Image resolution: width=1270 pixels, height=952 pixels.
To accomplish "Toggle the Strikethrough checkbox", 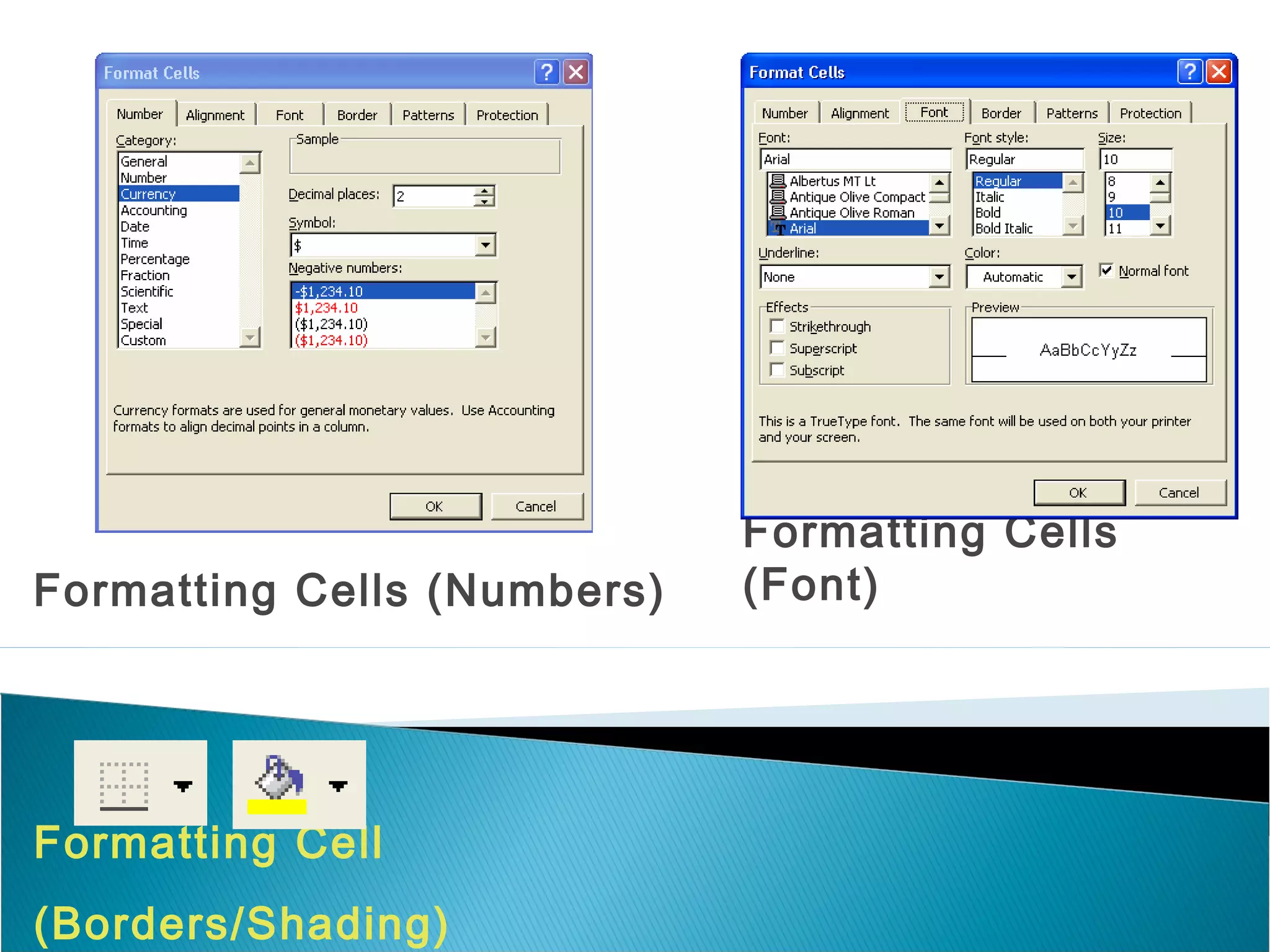I will (776, 326).
